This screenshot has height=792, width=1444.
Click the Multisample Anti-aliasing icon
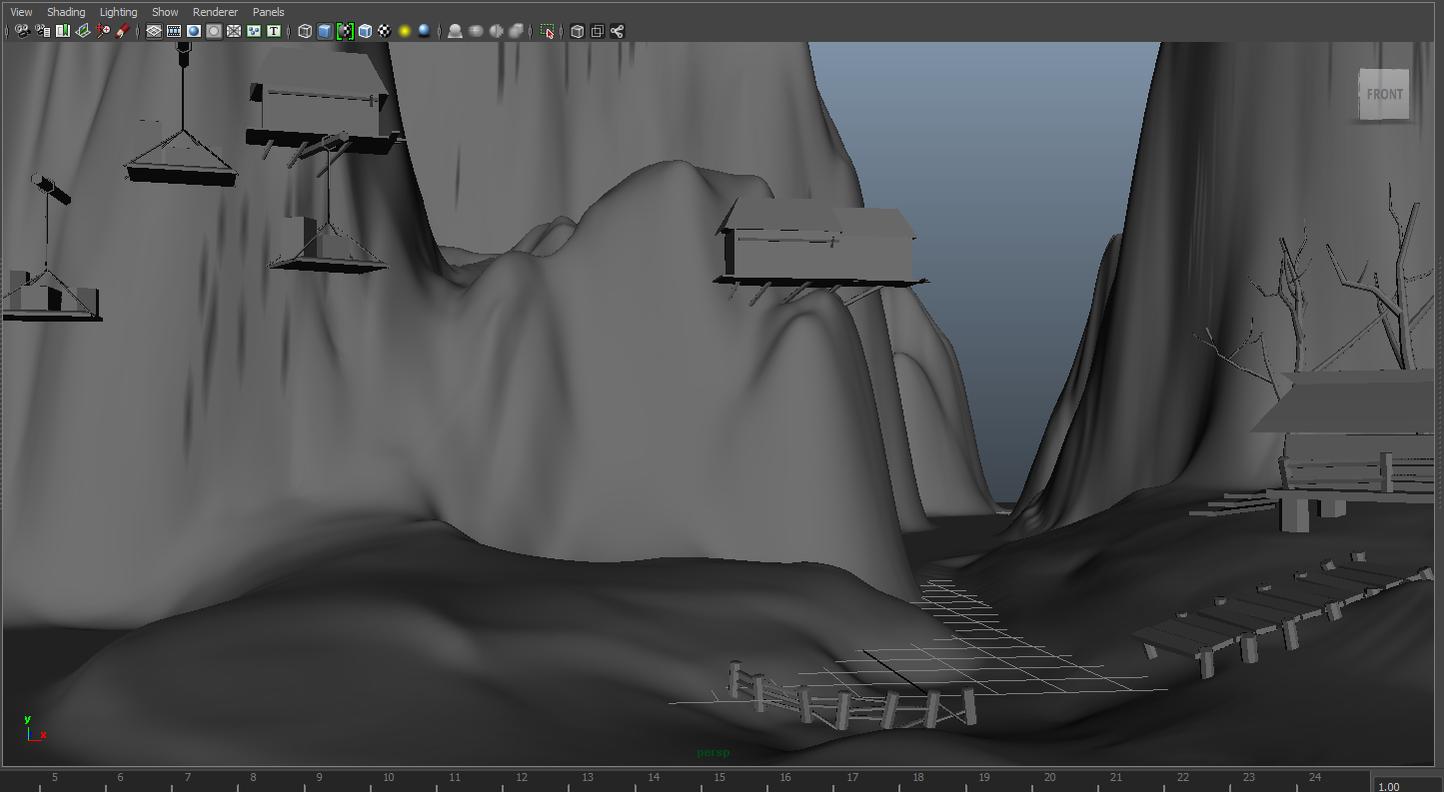coord(496,31)
